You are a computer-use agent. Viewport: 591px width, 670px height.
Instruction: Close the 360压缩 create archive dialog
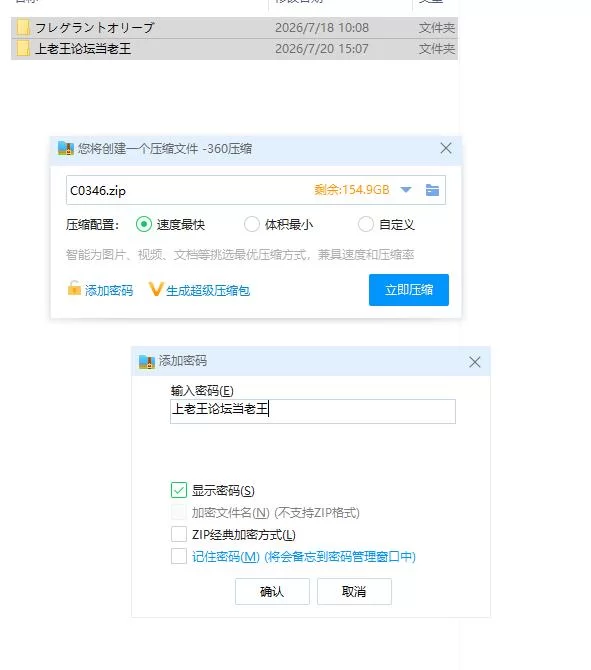pyautogui.click(x=446, y=148)
